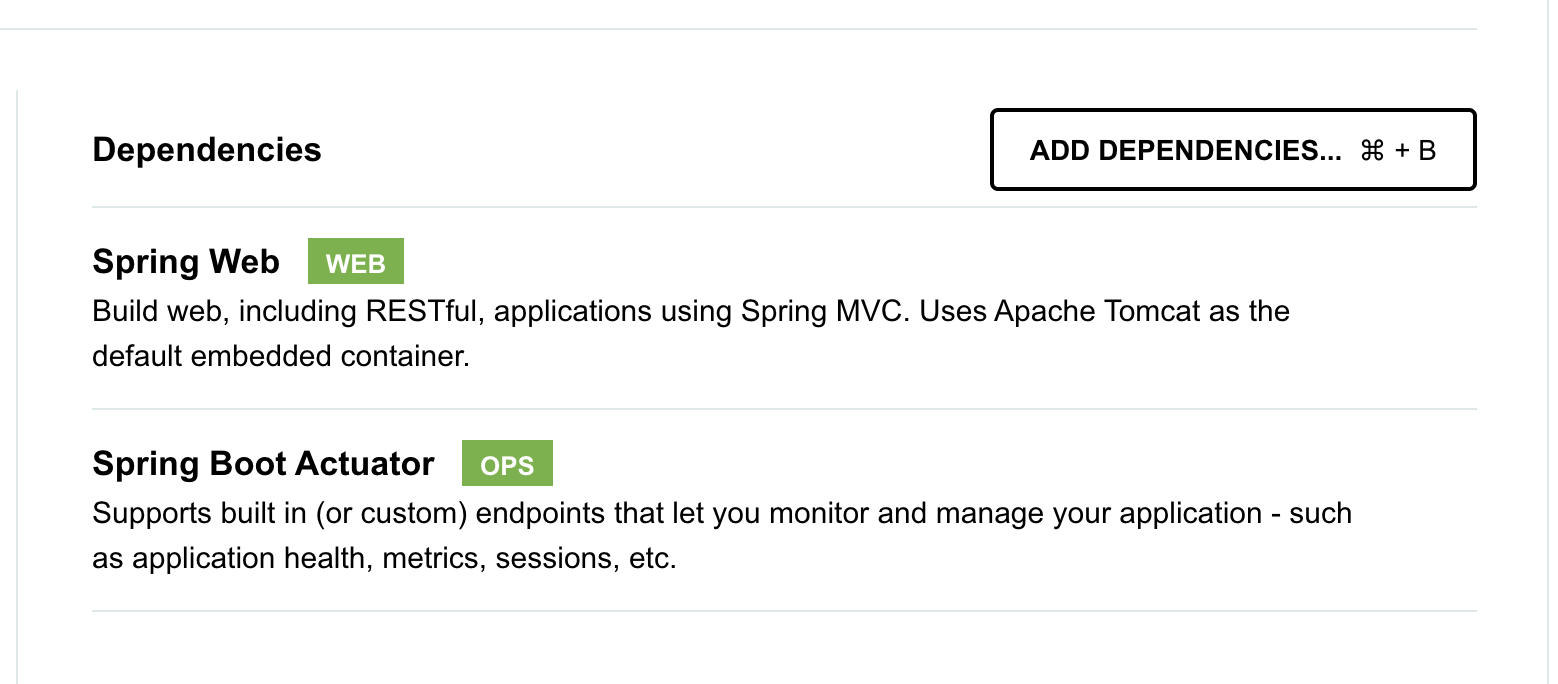The width and height of the screenshot is (1558, 684).
Task: Click the Dependencies section heading
Action: (x=207, y=150)
